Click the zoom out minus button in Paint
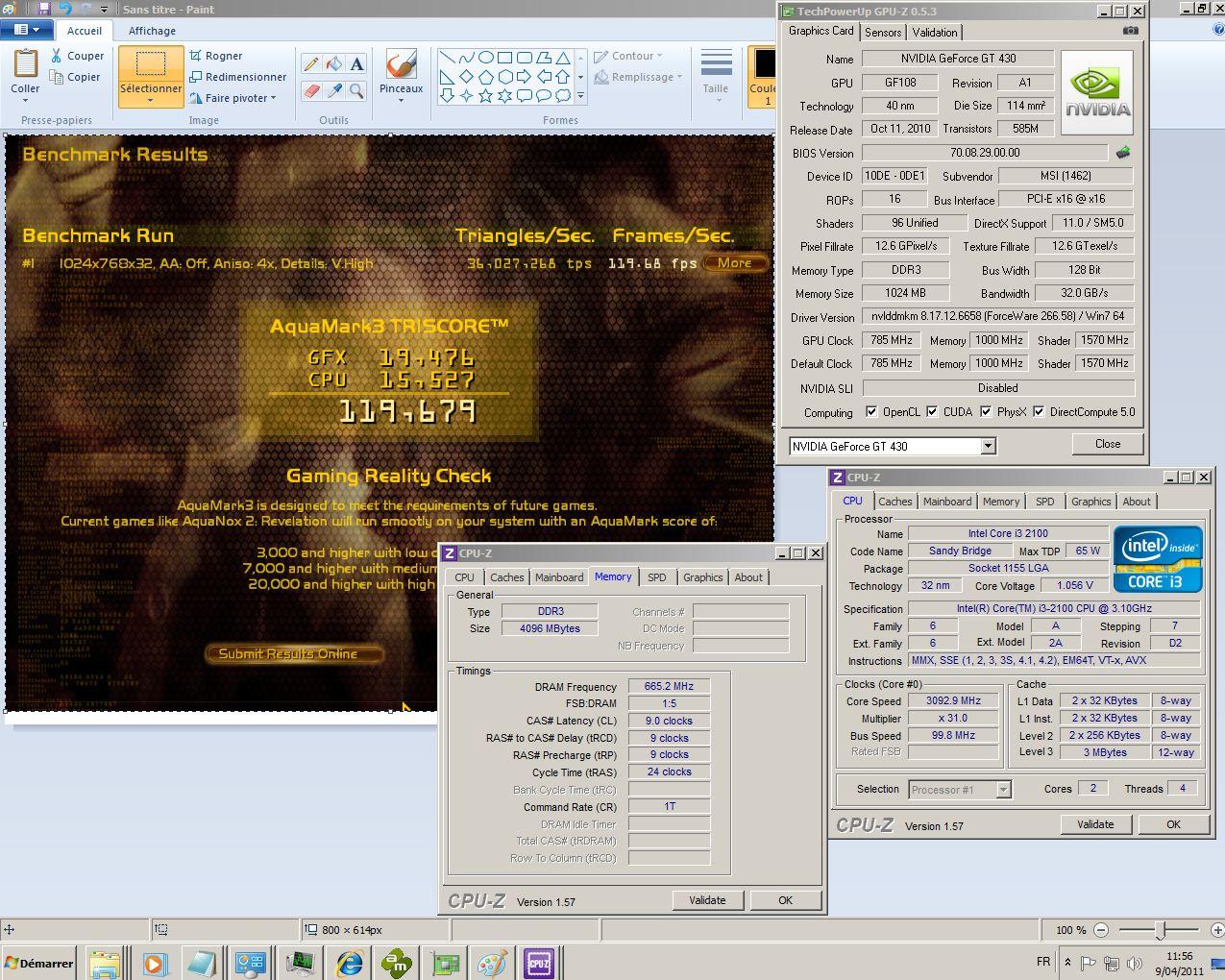Screen dimensions: 1225x980 [1101, 930]
